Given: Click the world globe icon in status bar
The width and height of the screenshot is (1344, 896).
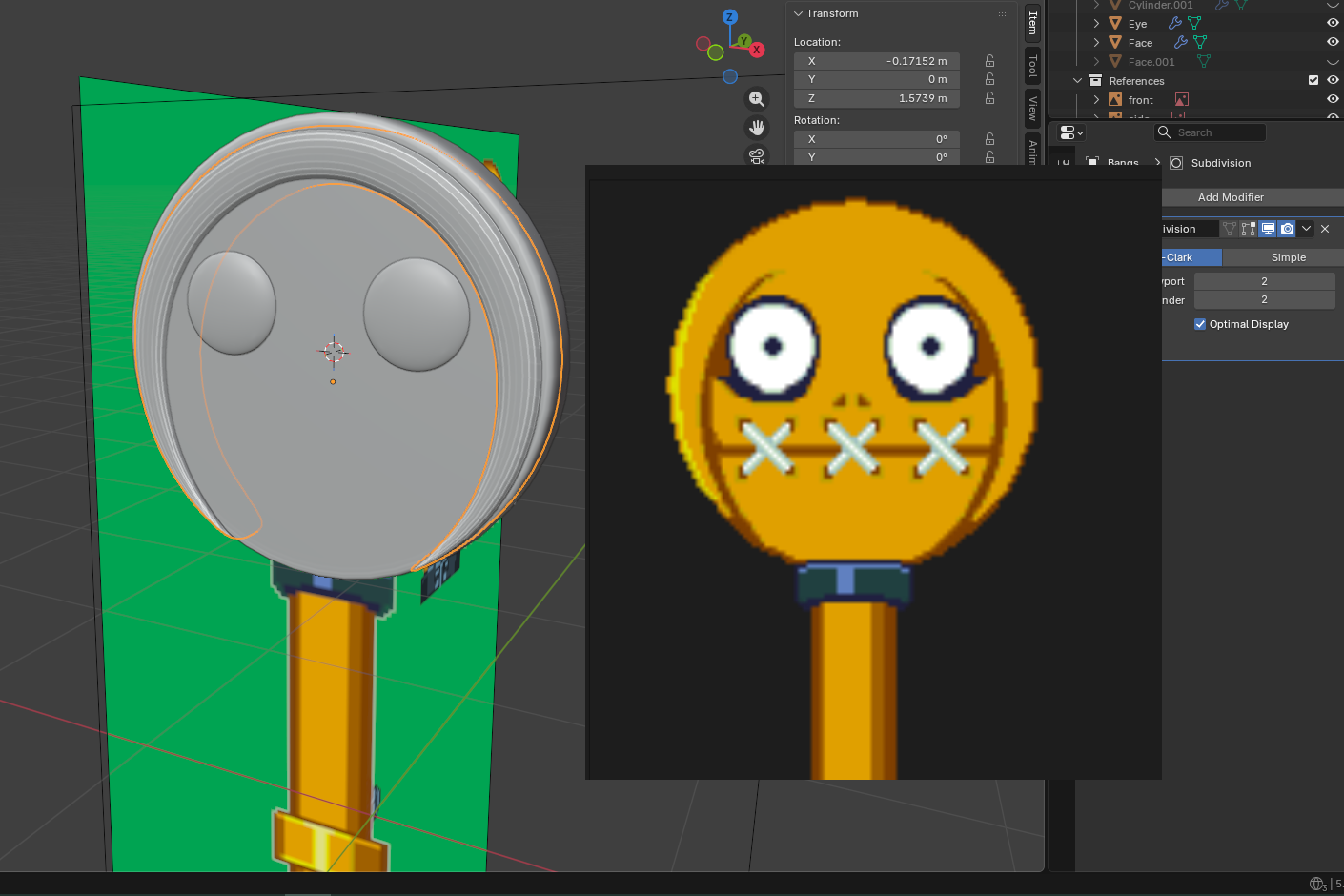Looking at the screenshot, I should pos(1317,884).
